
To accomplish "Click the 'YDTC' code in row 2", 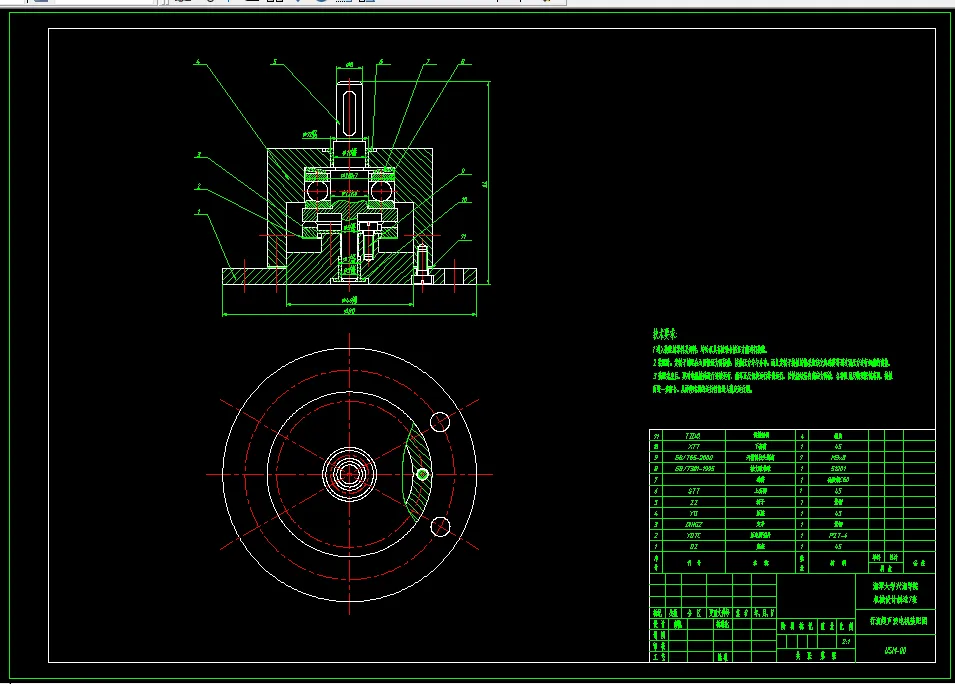I will coord(694,536).
